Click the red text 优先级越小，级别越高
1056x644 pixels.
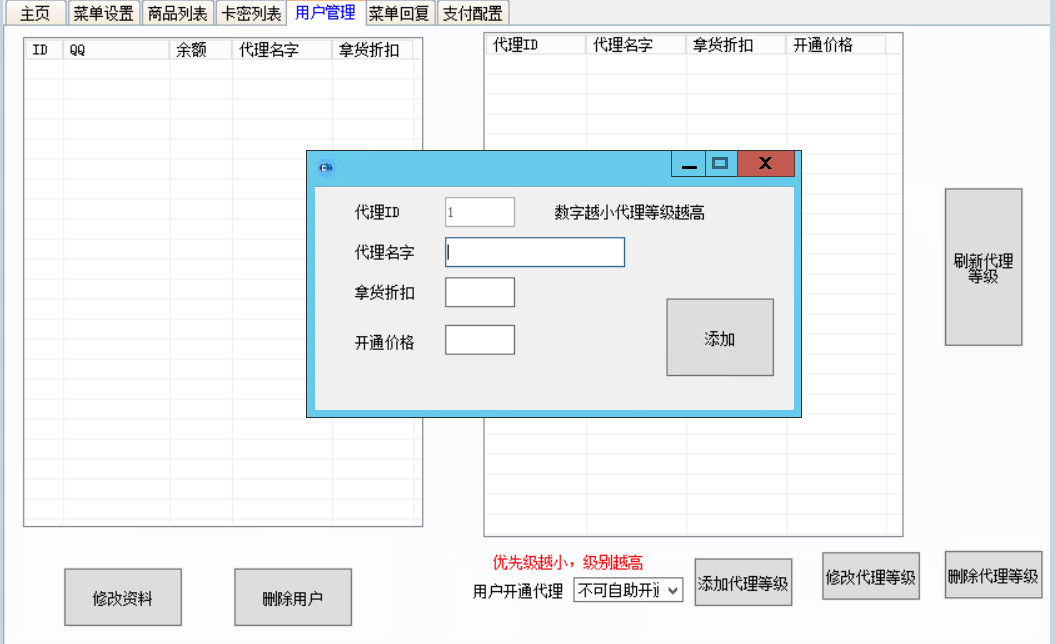click(x=567, y=562)
